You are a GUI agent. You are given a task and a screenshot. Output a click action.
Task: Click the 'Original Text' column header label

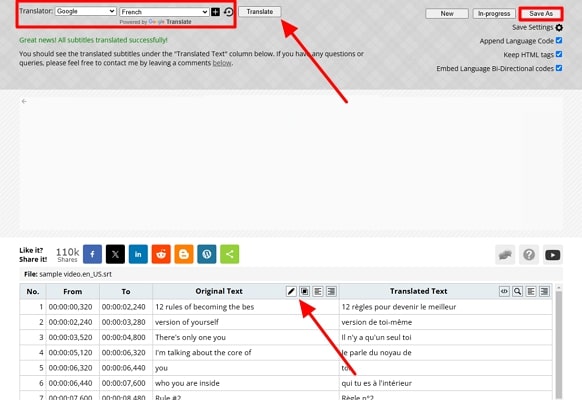(219, 291)
